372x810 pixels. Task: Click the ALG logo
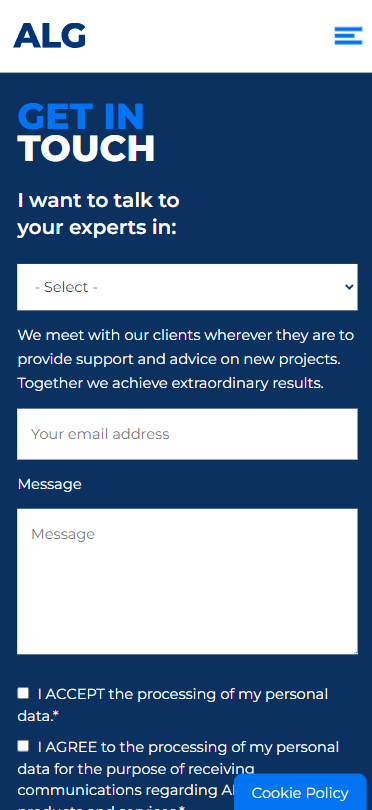(x=50, y=36)
